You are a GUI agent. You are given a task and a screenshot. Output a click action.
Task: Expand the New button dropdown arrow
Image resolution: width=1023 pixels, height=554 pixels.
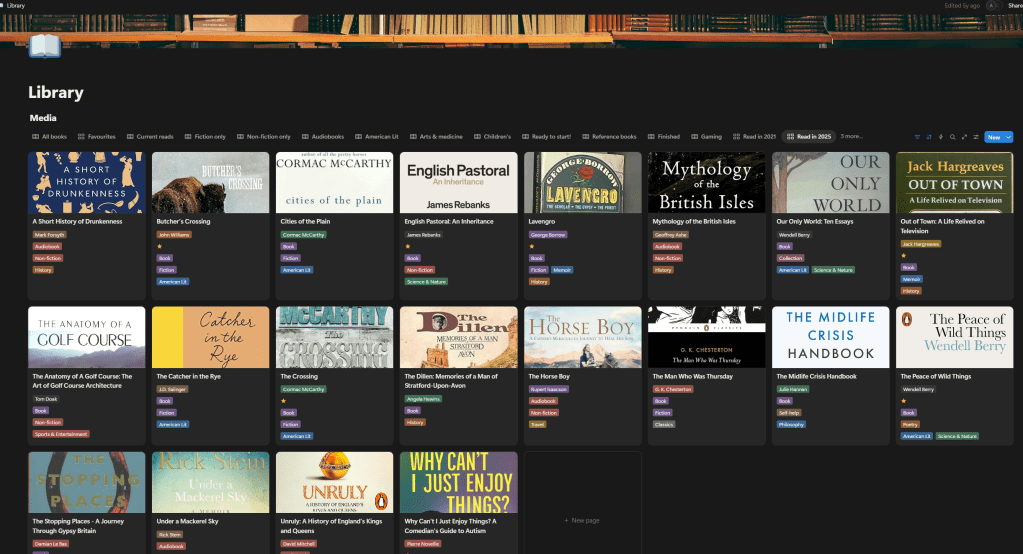pos(1008,137)
